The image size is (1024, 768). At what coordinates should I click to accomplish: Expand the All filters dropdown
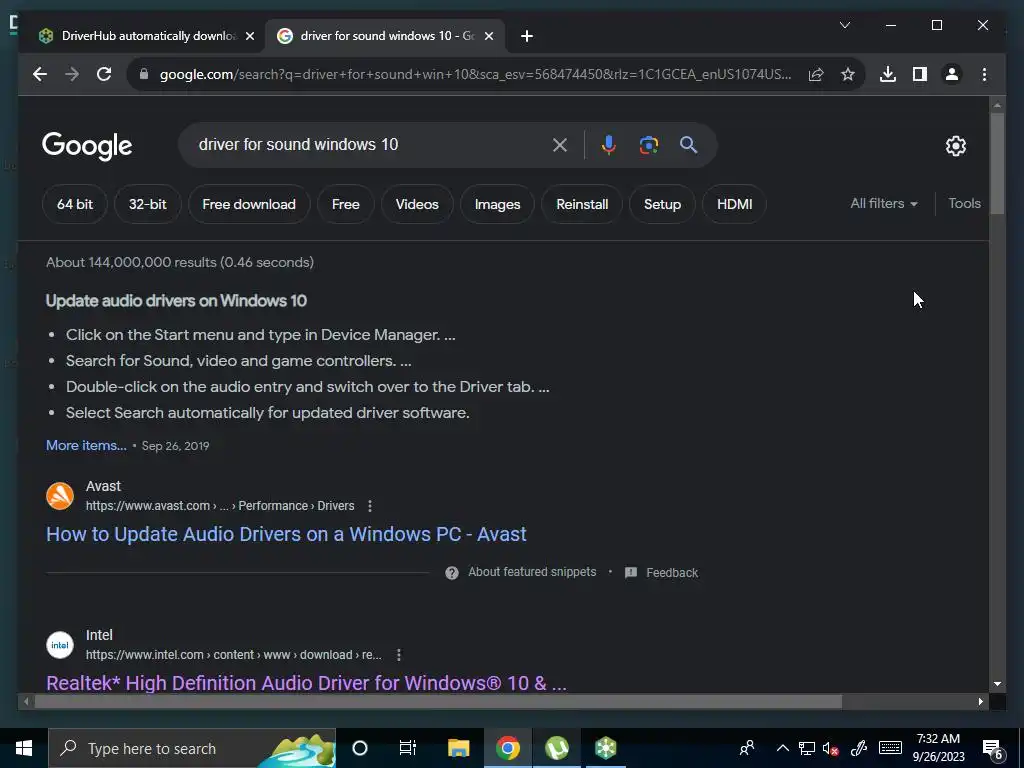click(884, 204)
